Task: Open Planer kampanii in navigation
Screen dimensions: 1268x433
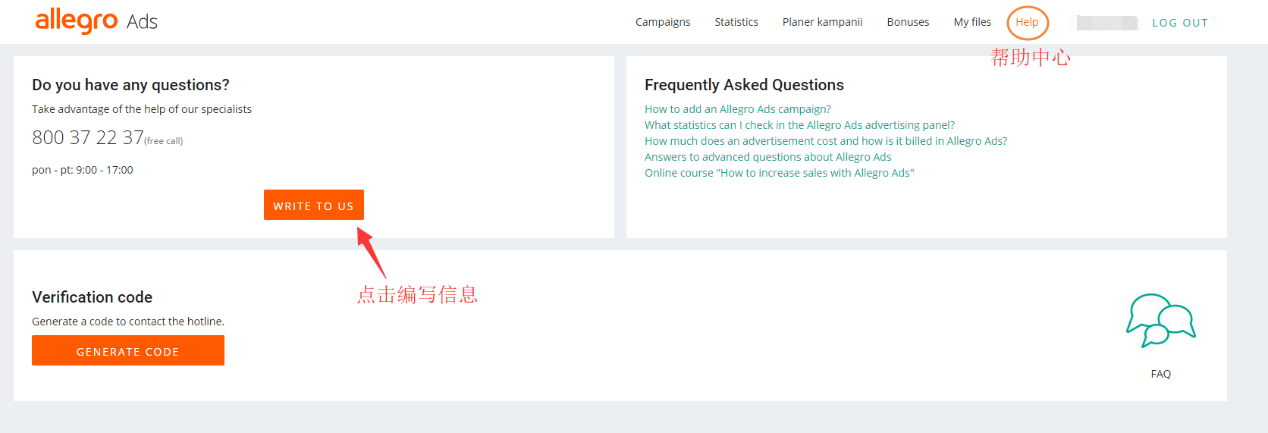Action: pos(822,22)
